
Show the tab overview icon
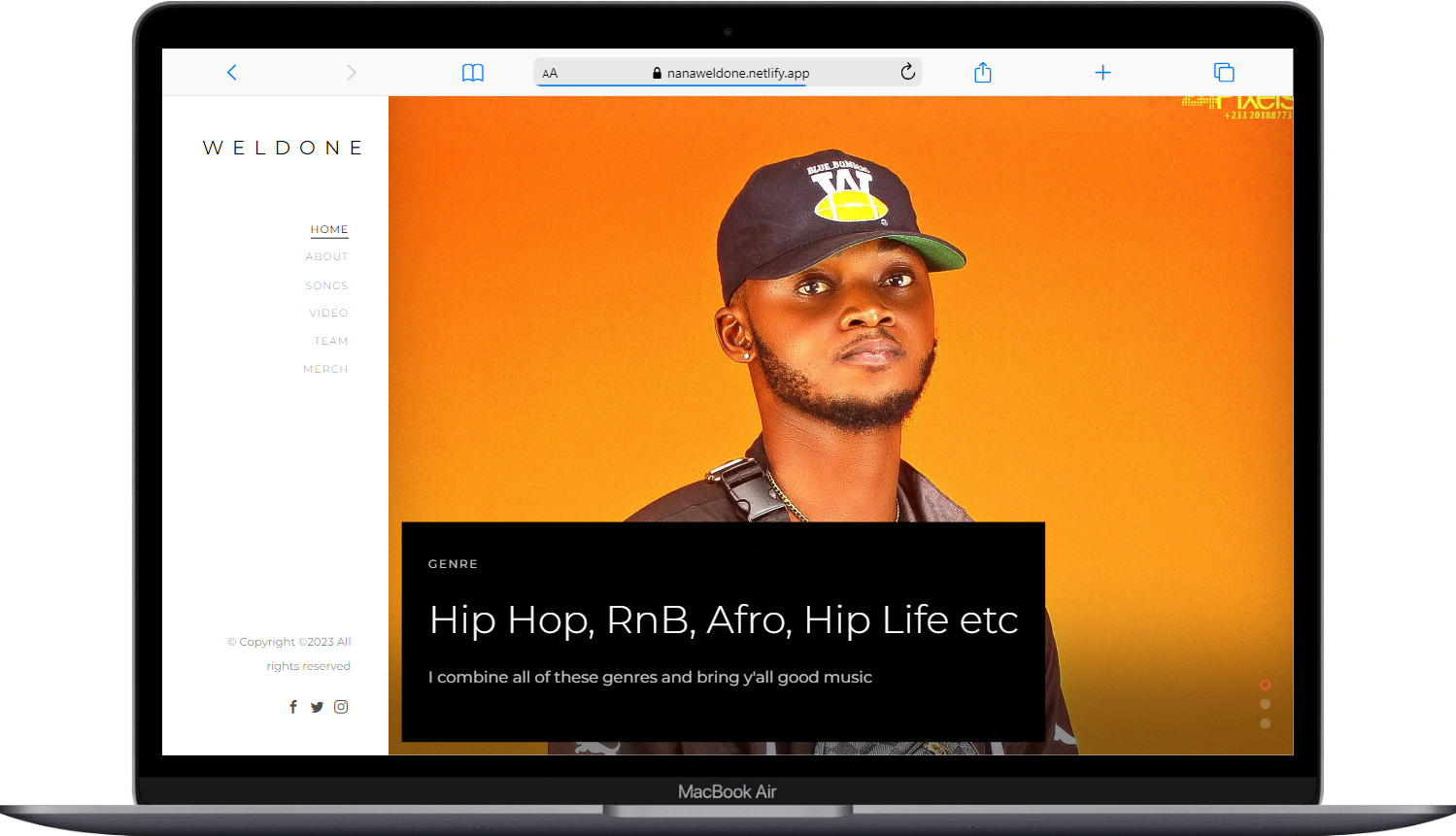[1224, 73]
